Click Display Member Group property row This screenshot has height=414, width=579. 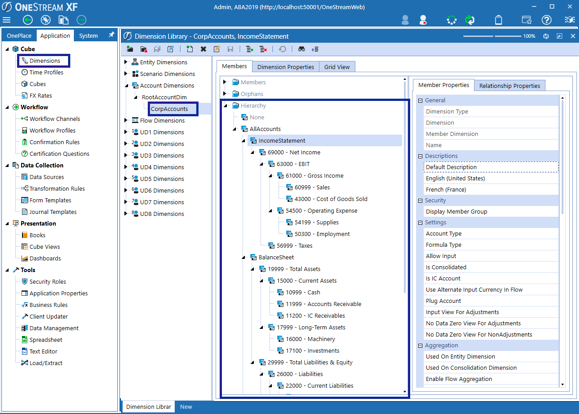coord(491,212)
